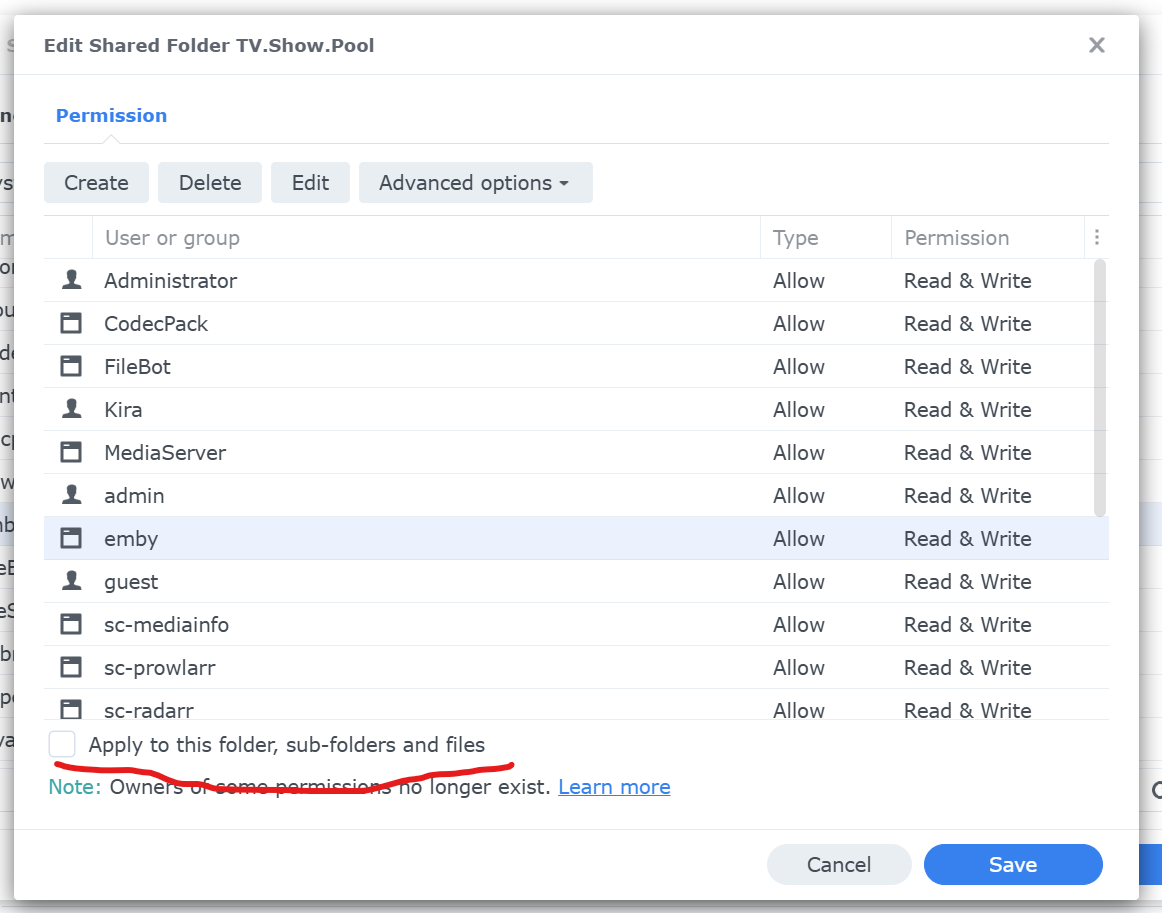Click the guest user icon
Image resolution: width=1162 pixels, height=913 pixels.
71,582
